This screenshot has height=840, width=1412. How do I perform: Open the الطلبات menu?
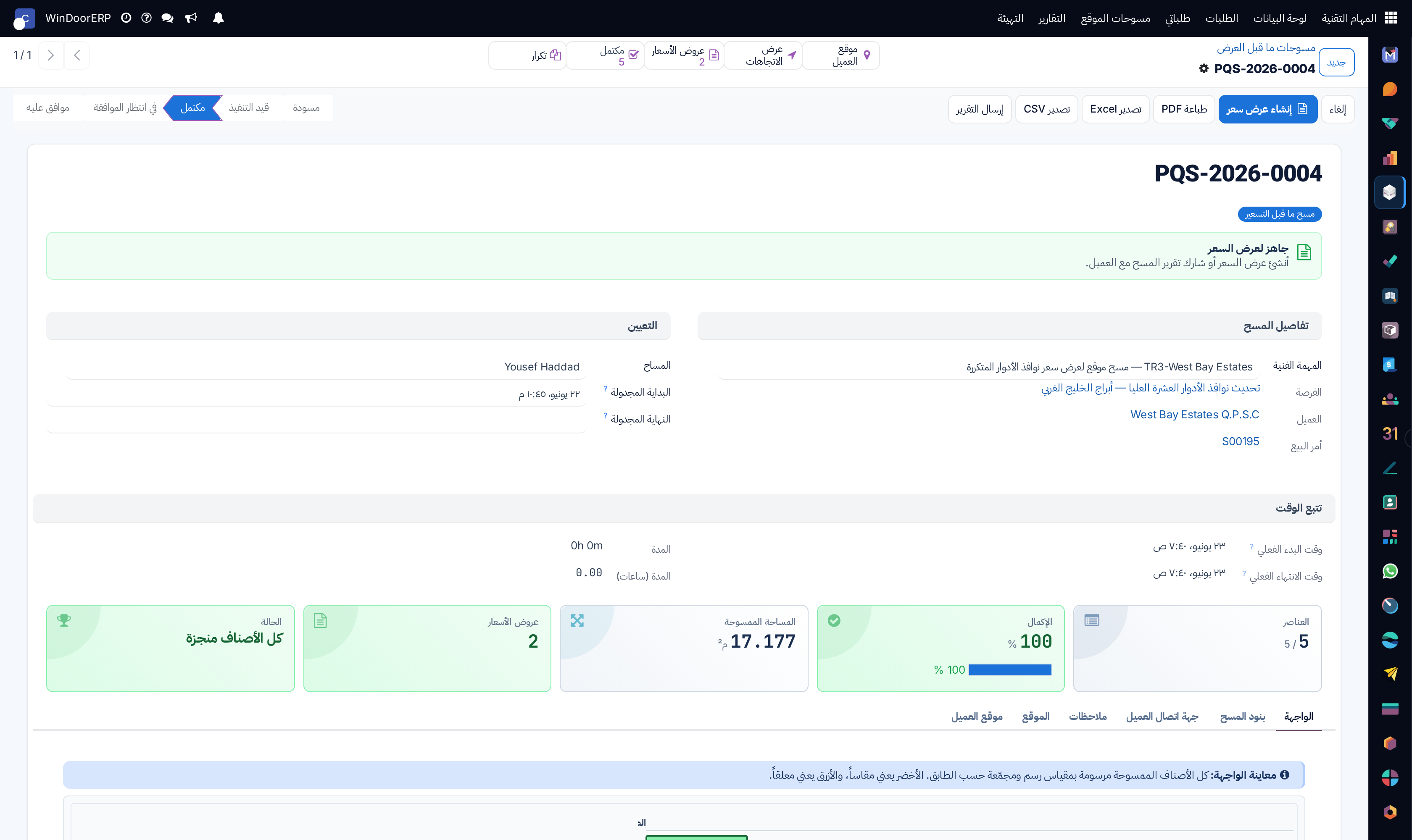pos(1221,18)
